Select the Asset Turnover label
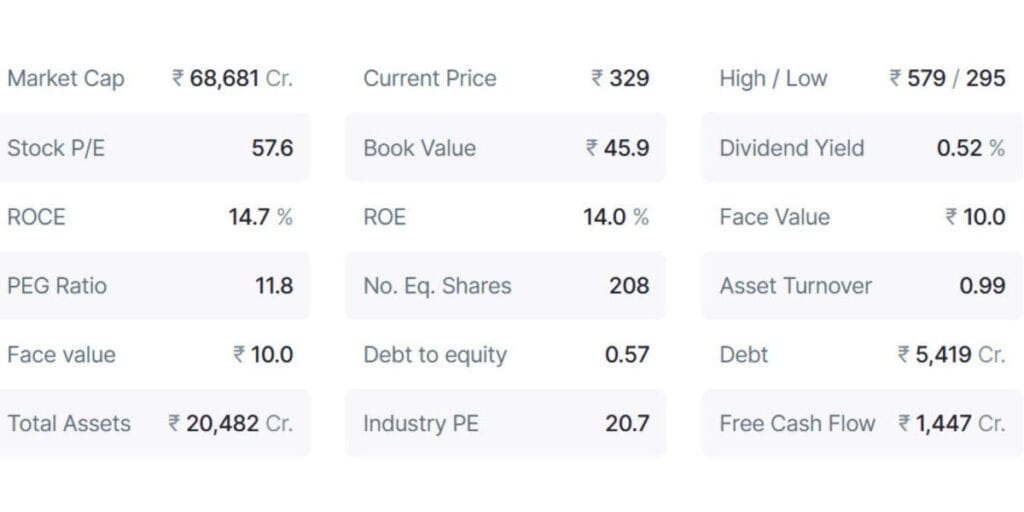 coord(796,286)
